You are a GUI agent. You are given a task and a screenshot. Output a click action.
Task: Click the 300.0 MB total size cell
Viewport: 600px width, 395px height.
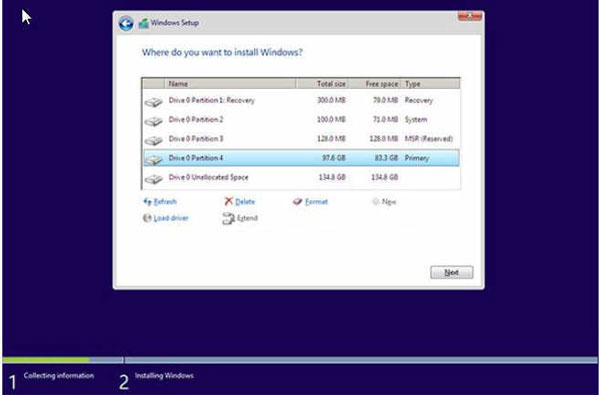coord(331,100)
